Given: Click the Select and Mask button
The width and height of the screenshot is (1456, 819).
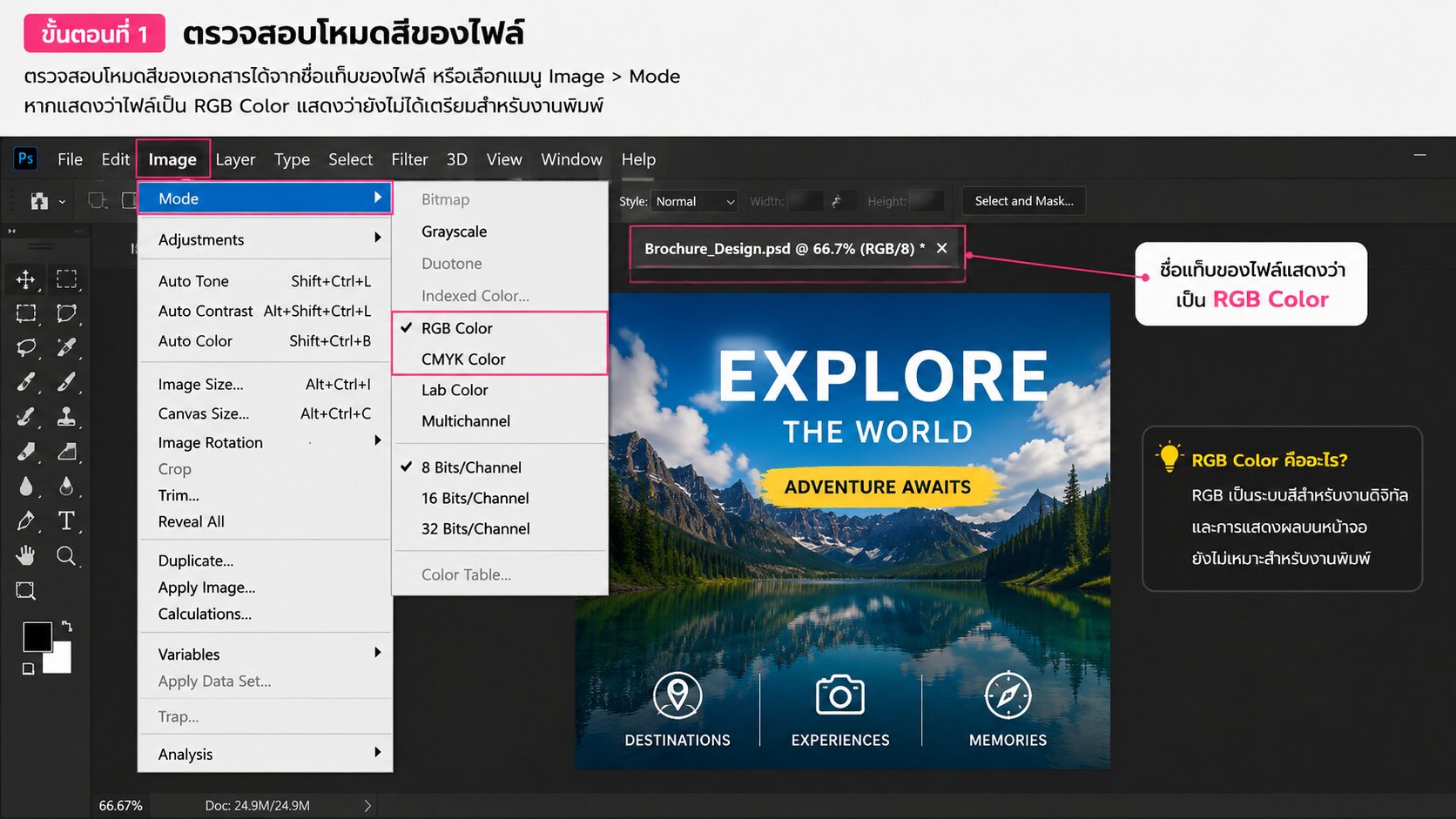Looking at the screenshot, I should click(1023, 201).
